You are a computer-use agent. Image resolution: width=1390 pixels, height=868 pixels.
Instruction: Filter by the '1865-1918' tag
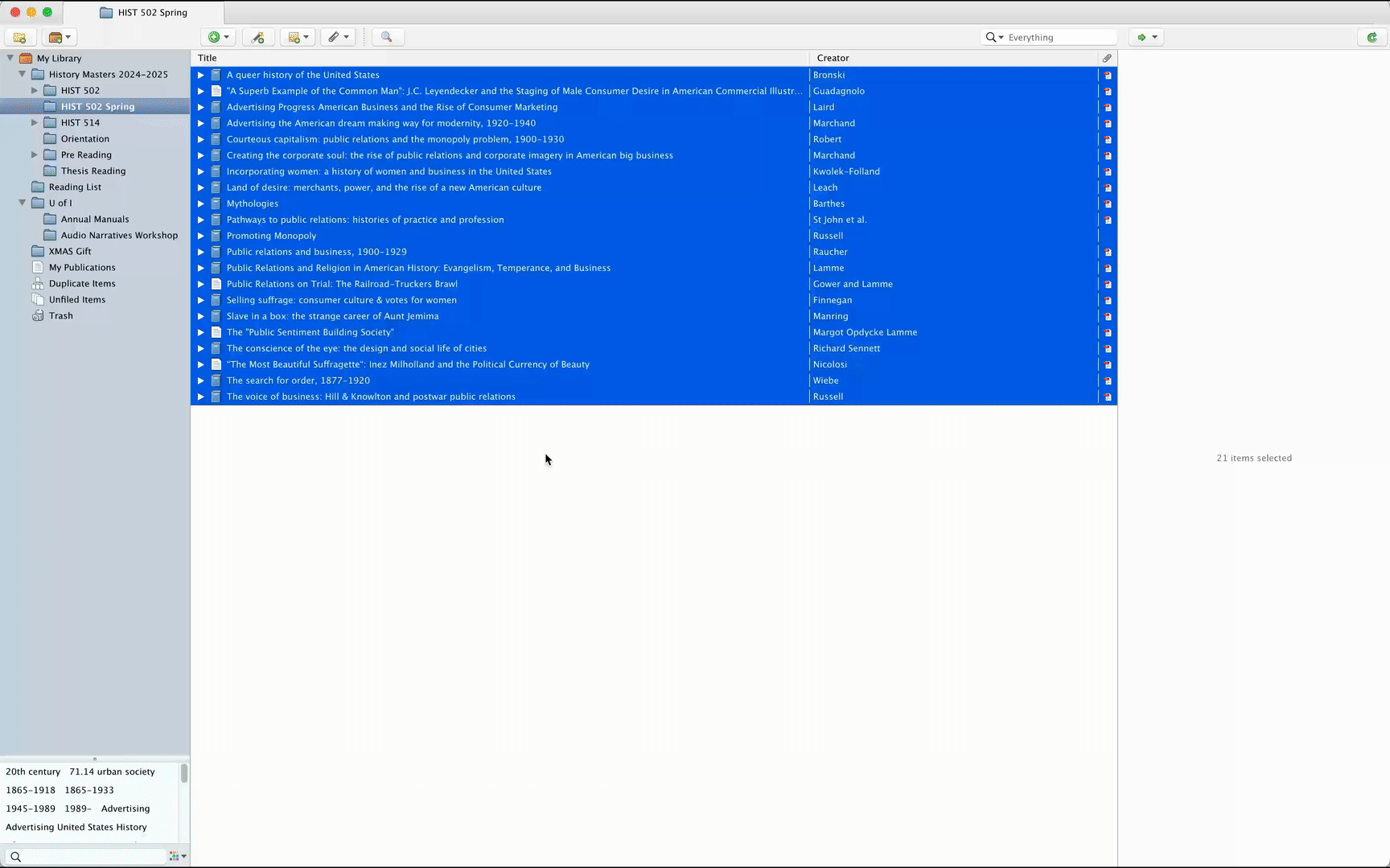click(31, 790)
